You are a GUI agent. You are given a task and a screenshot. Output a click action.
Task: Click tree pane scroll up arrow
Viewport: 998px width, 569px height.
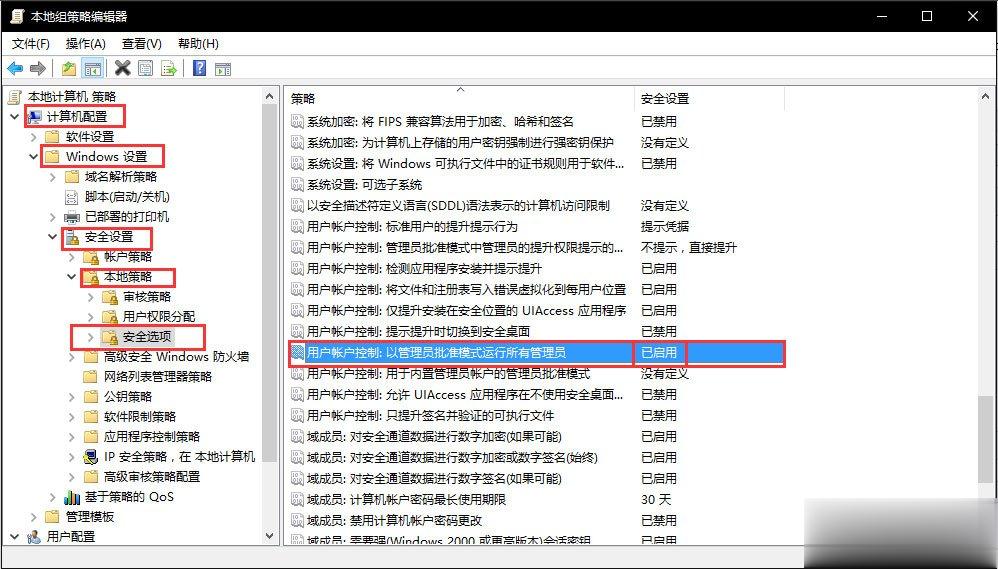click(x=270, y=96)
